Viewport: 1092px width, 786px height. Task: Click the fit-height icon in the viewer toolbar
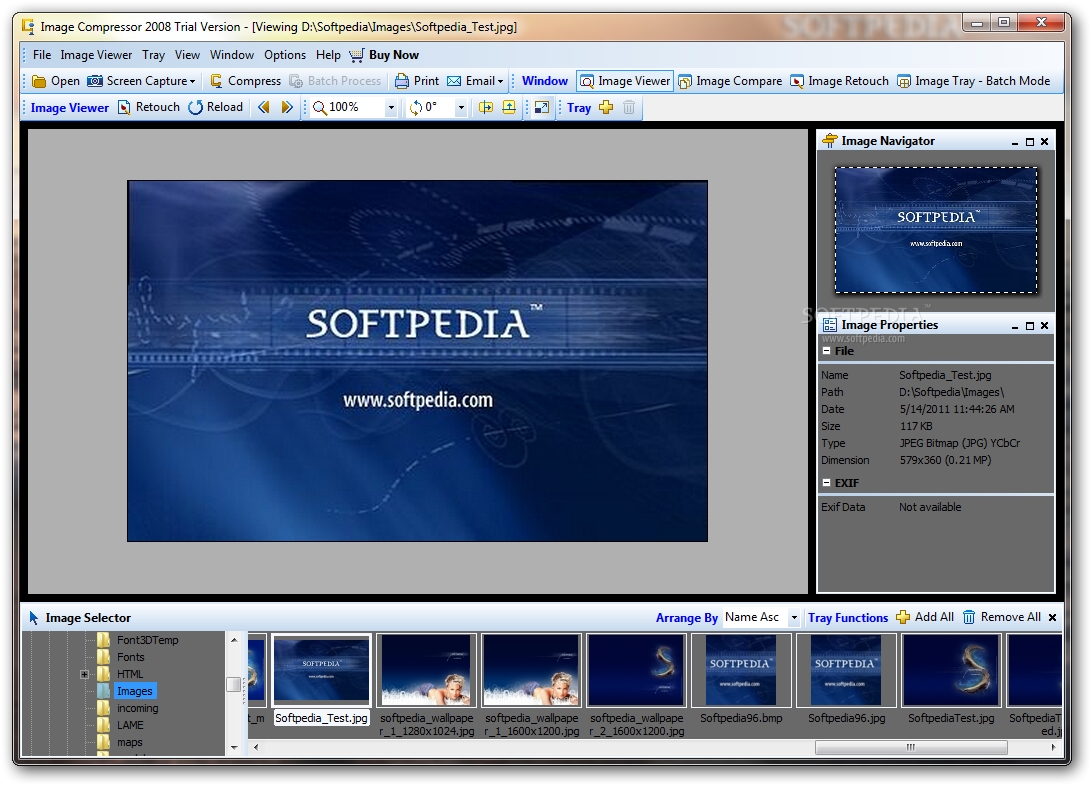[509, 107]
